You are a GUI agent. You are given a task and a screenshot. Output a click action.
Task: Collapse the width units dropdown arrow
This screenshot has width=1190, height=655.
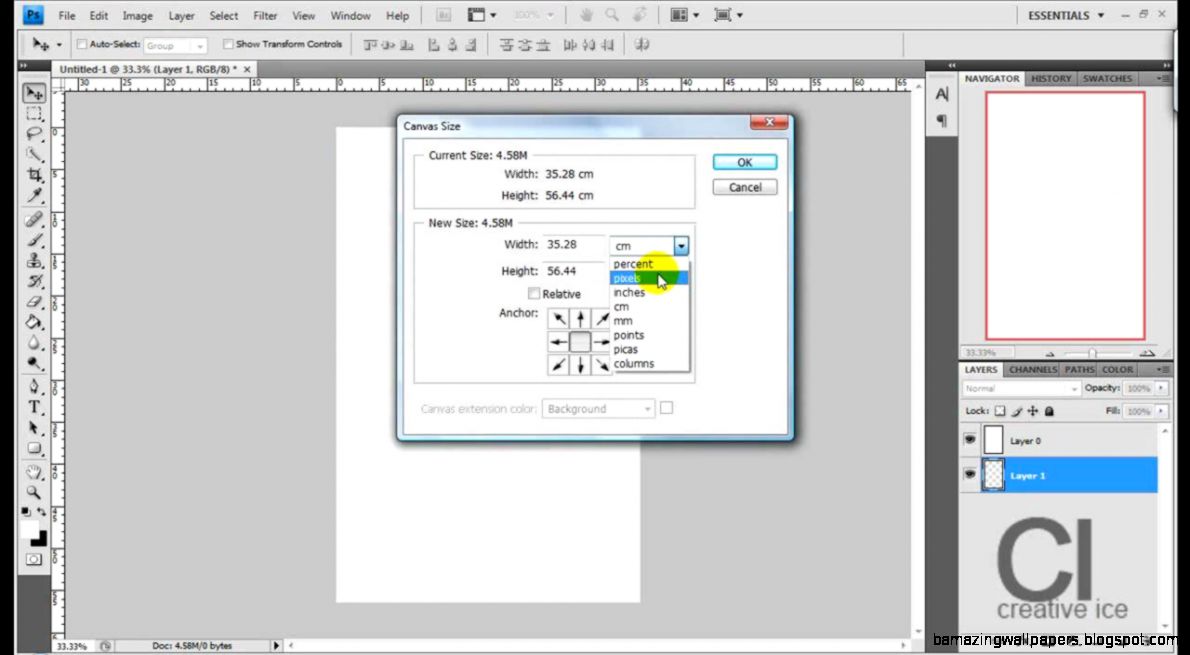pyautogui.click(x=681, y=245)
